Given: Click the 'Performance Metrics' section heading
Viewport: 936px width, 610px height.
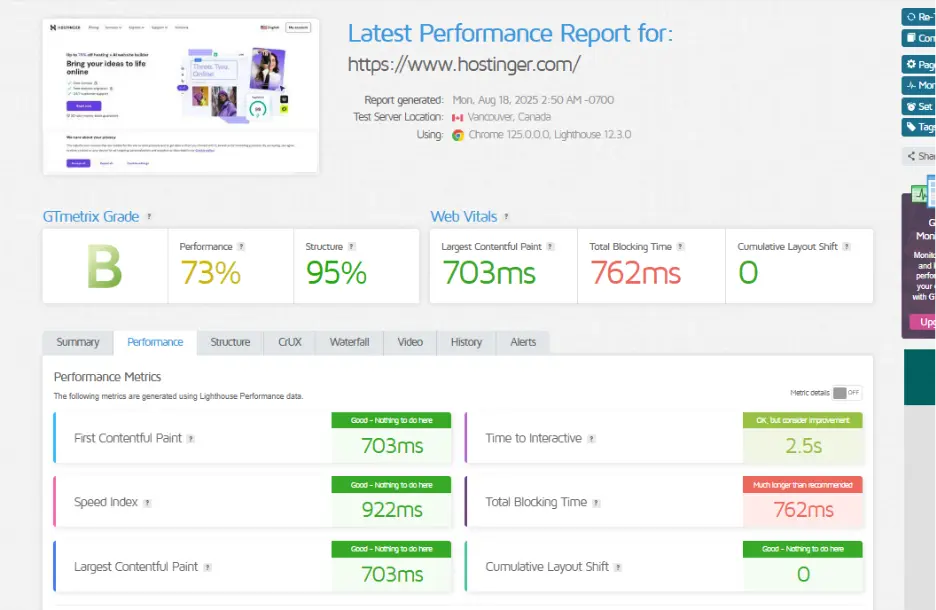Looking at the screenshot, I should [107, 377].
